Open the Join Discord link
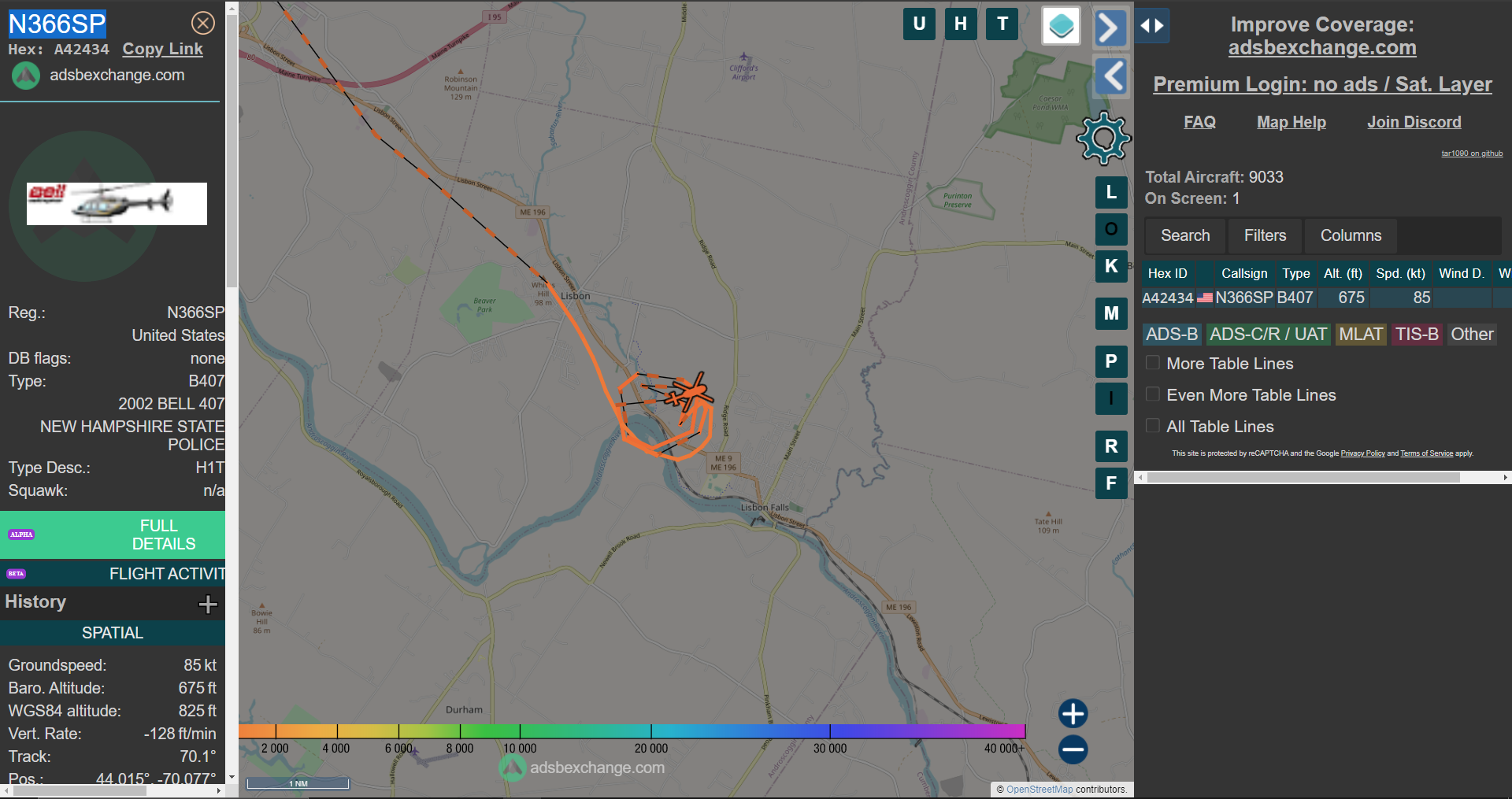 point(1414,122)
